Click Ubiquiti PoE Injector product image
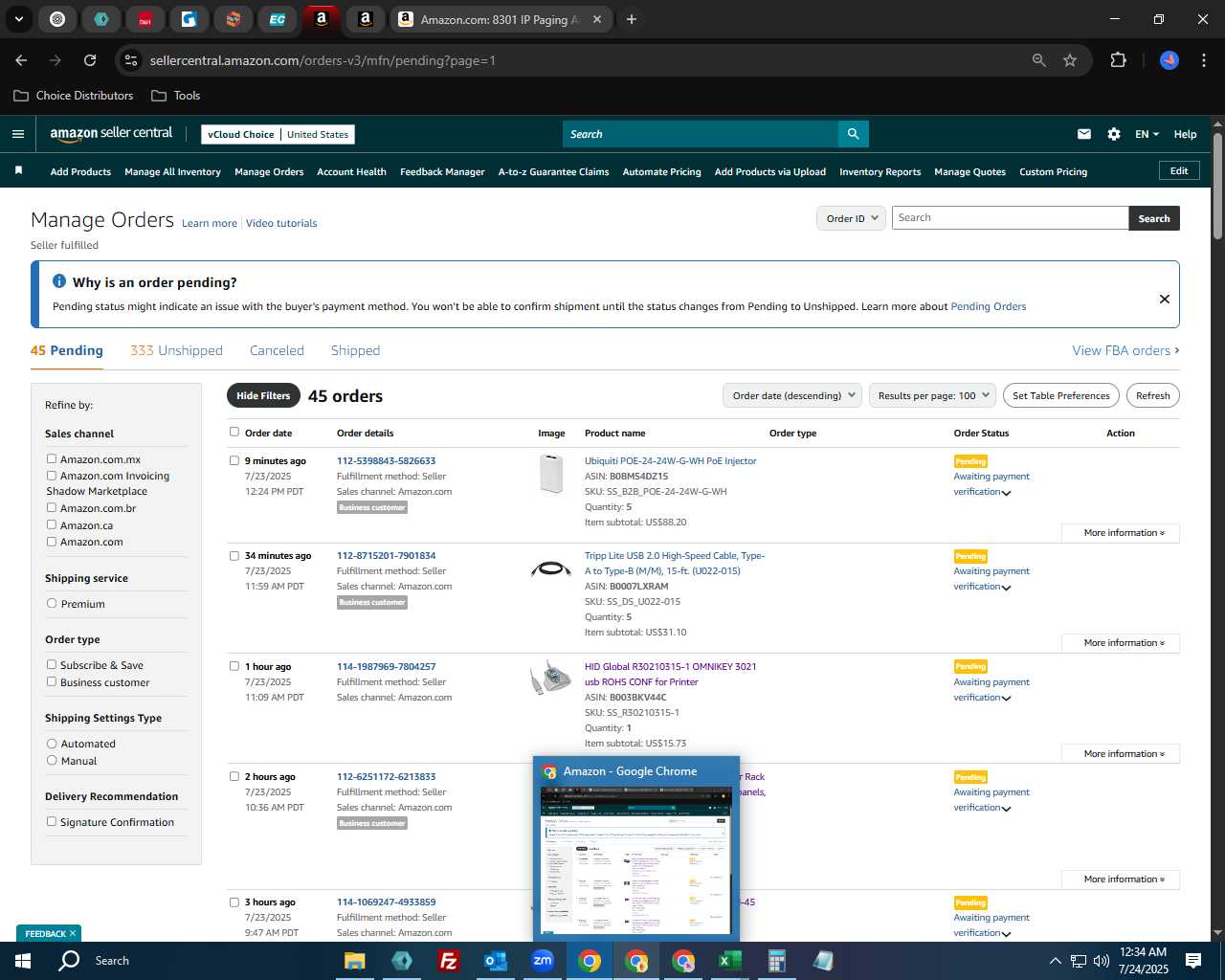This screenshot has width=1225, height=980. tap(551, 474)
